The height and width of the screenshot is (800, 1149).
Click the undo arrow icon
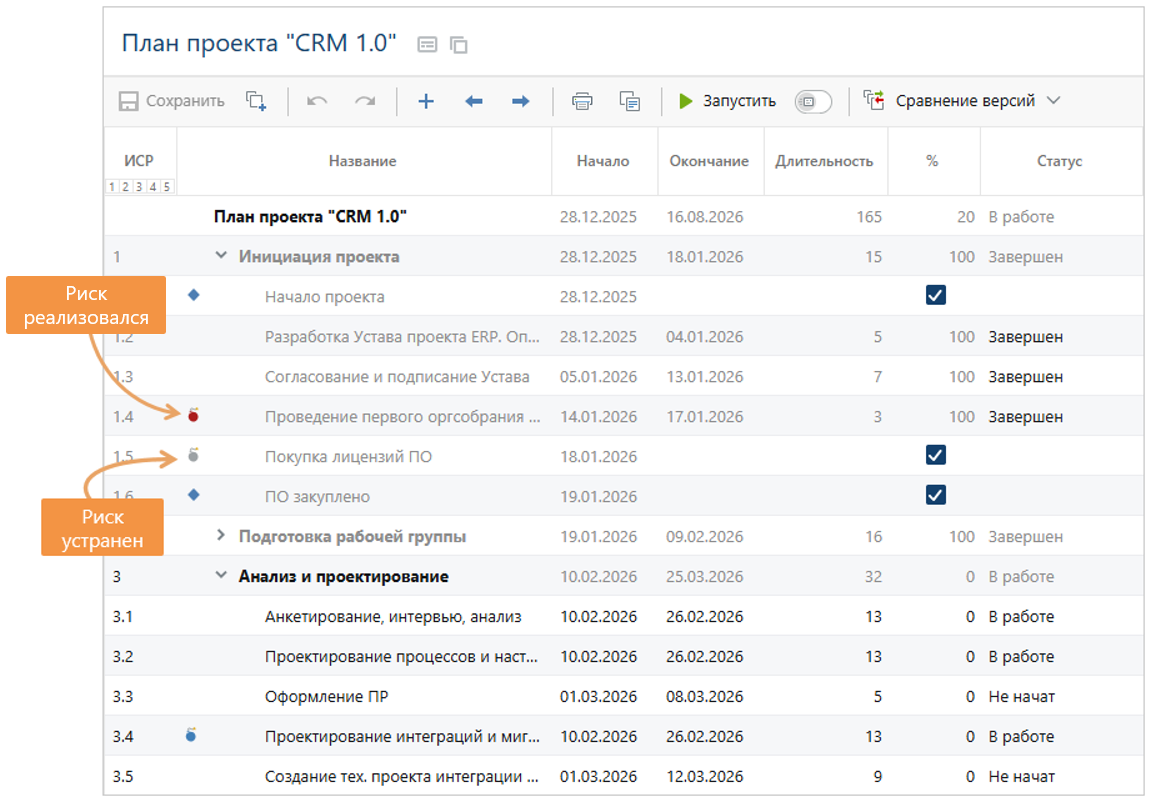click(x=317, y=101)
